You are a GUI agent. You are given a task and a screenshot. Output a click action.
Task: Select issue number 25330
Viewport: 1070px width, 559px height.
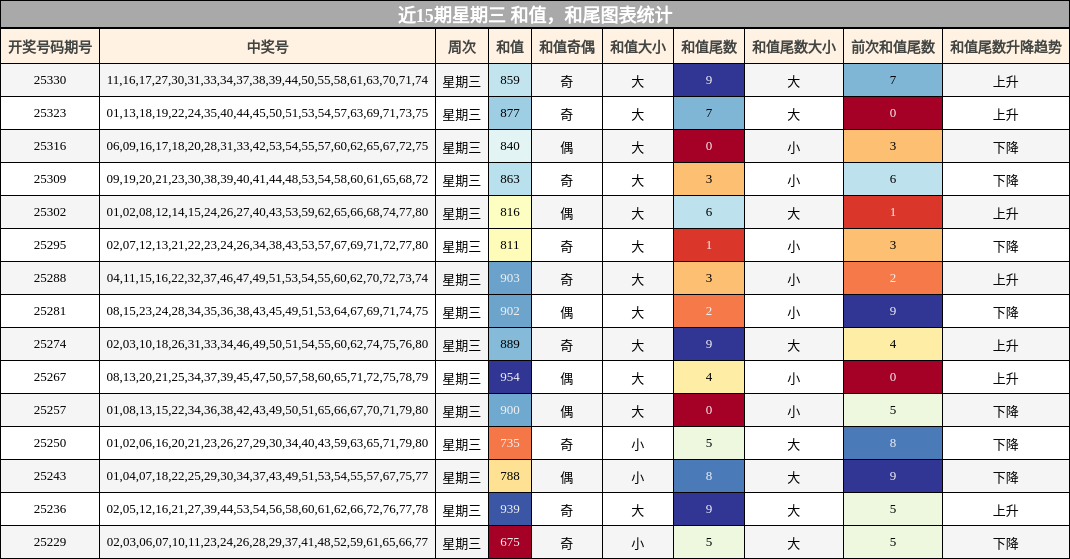(x=50, y=80)
